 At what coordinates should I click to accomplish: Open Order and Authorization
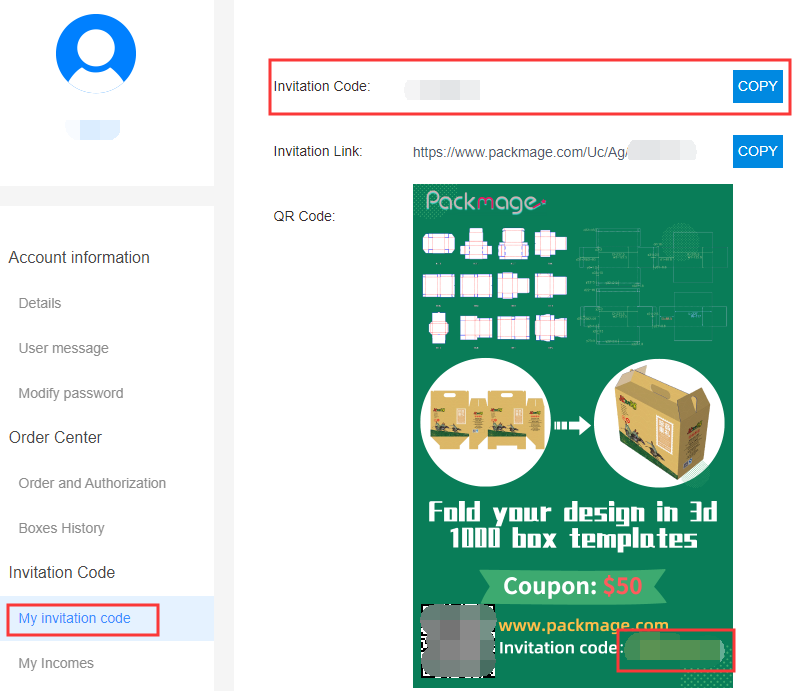coord(92,483)
